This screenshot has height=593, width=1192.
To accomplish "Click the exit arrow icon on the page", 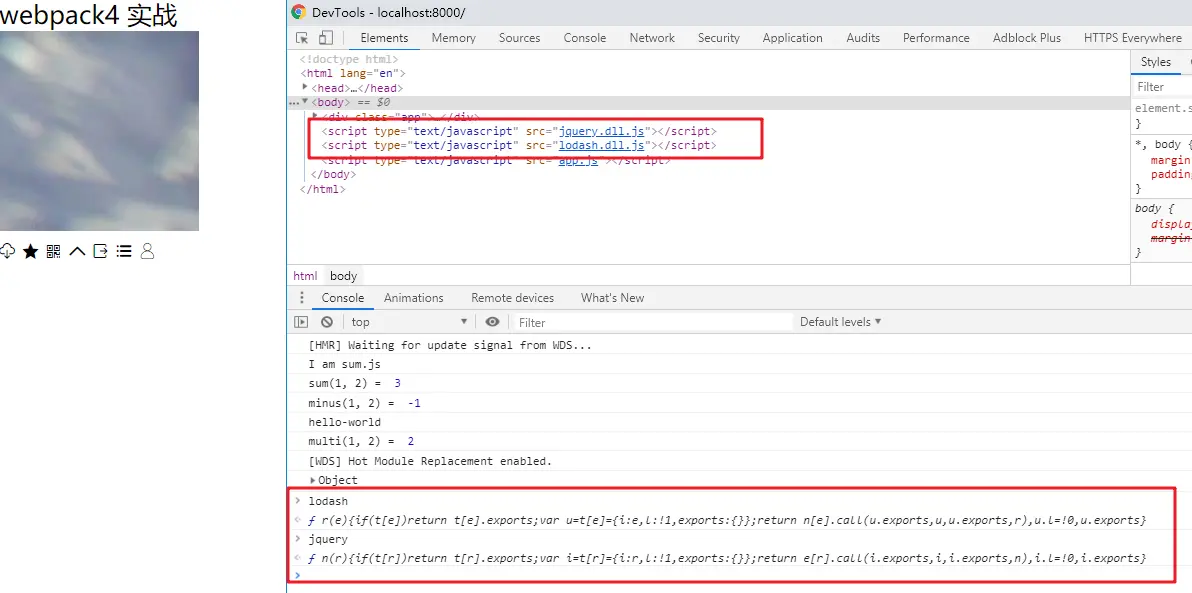I will pyautogui.click(x=100, y=251).
